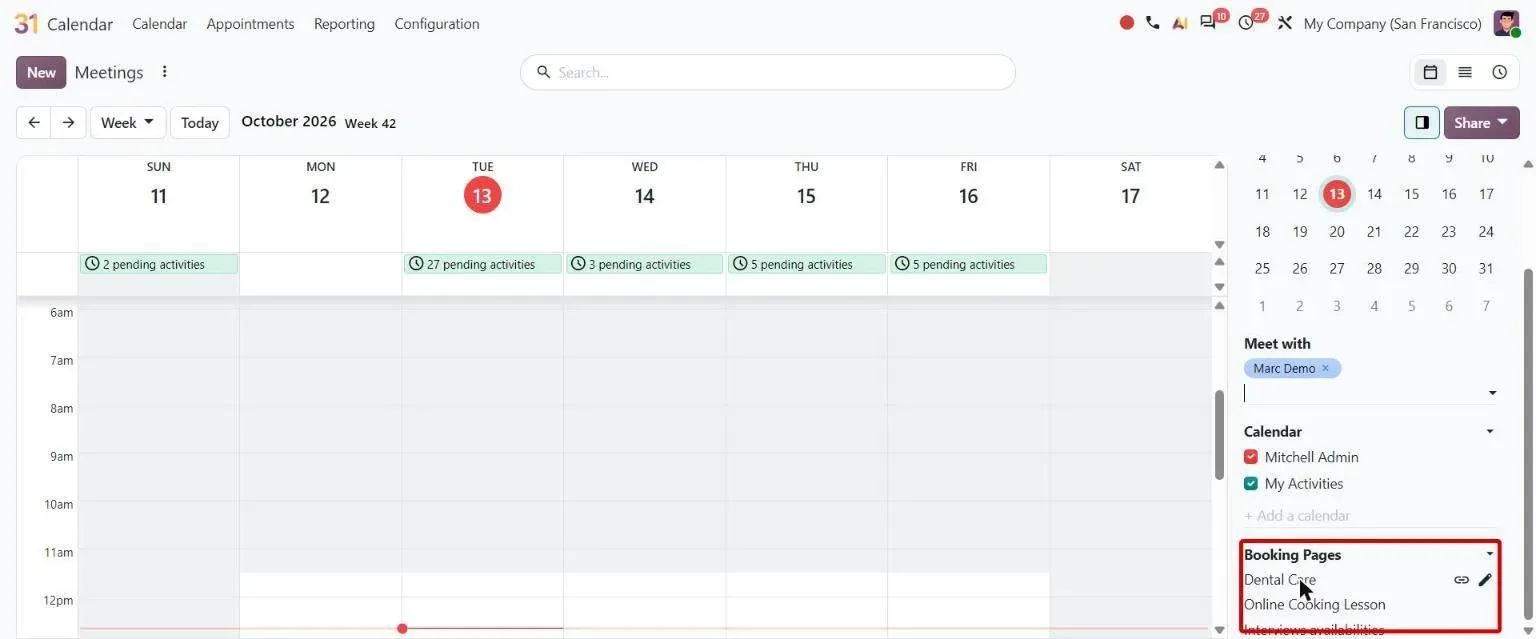1536x639 pixels.
Task: Switch to the calendar view icon
Action: pos(1430,72)
